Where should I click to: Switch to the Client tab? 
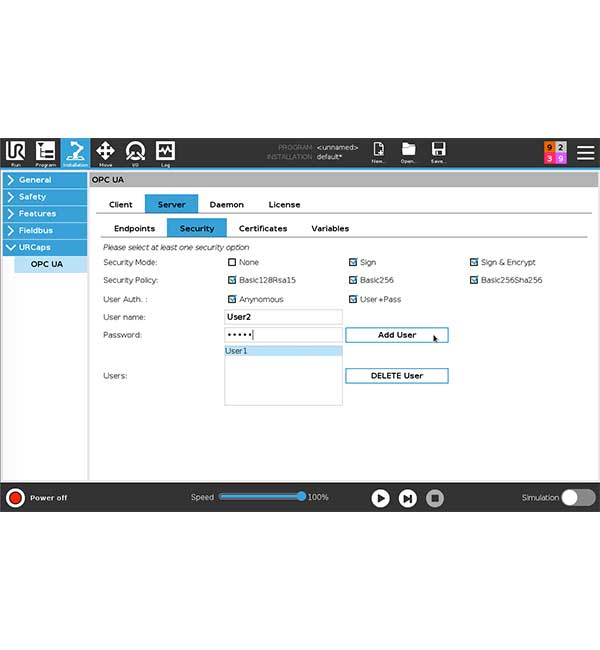[x=121, y=204]
